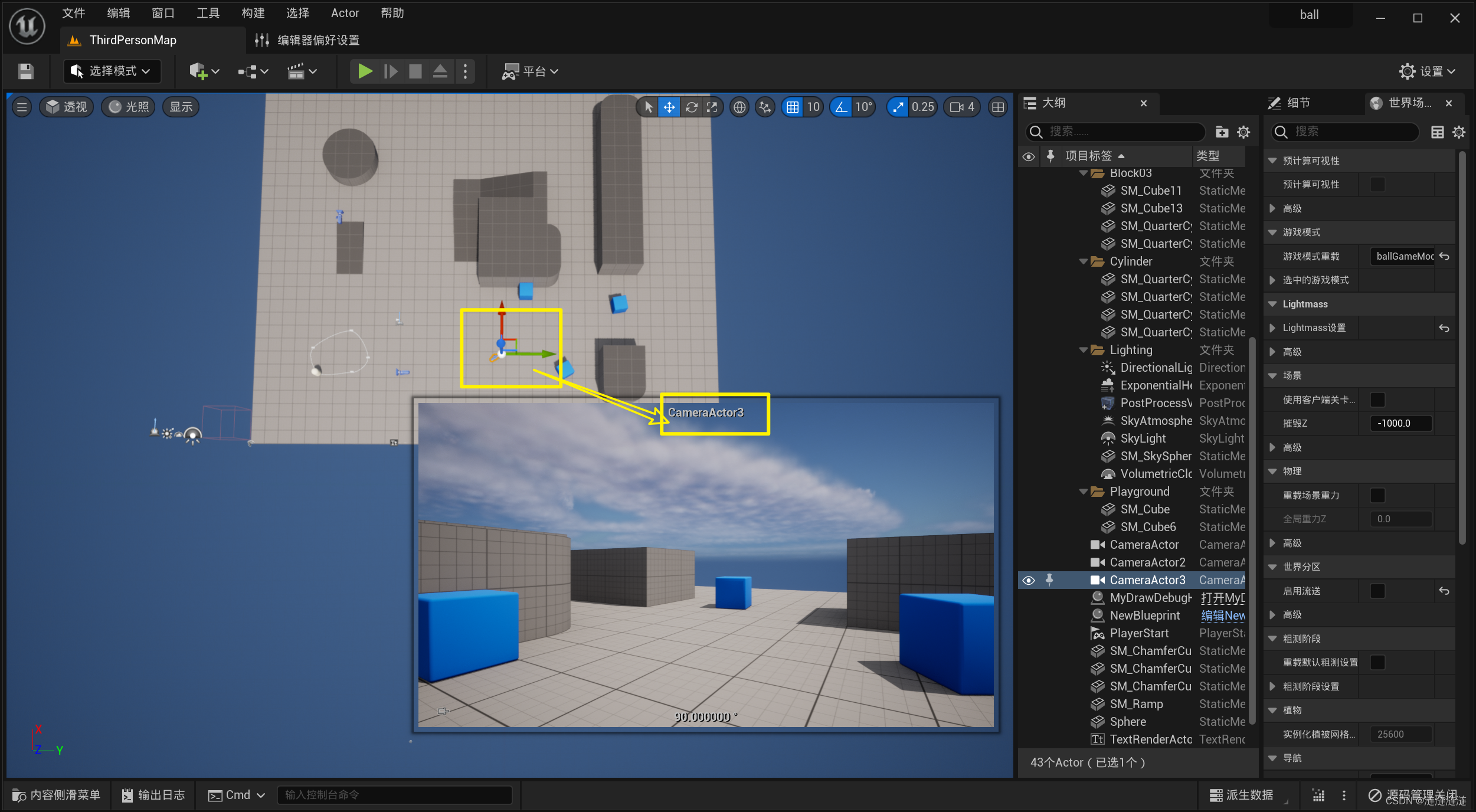
Task: Toggle rotation angle snapping icon
Action: [841, 107]
